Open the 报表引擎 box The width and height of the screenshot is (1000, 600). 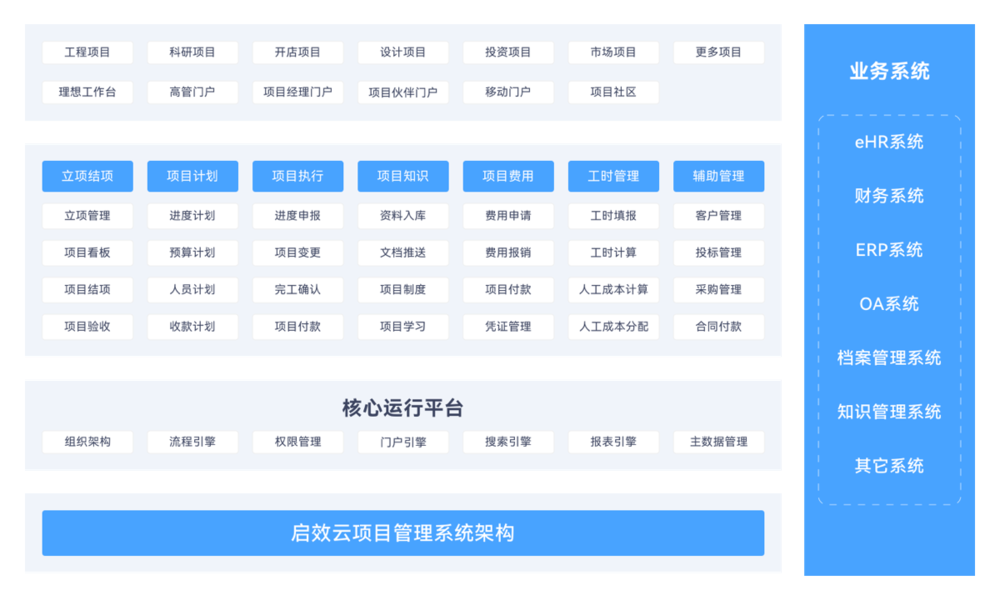click(614, 442)
